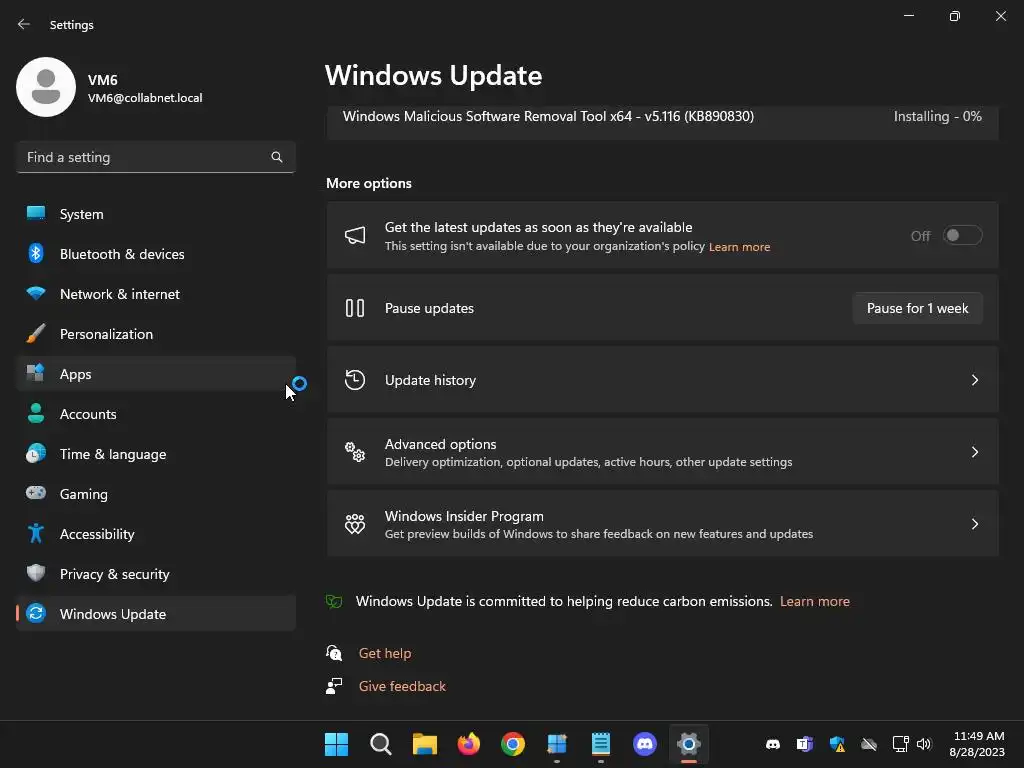The width and height of the screenshot is (1024, 768).
Task: Click the Windows Insider Program hearts icon
Action: click(x=355, y=524)
